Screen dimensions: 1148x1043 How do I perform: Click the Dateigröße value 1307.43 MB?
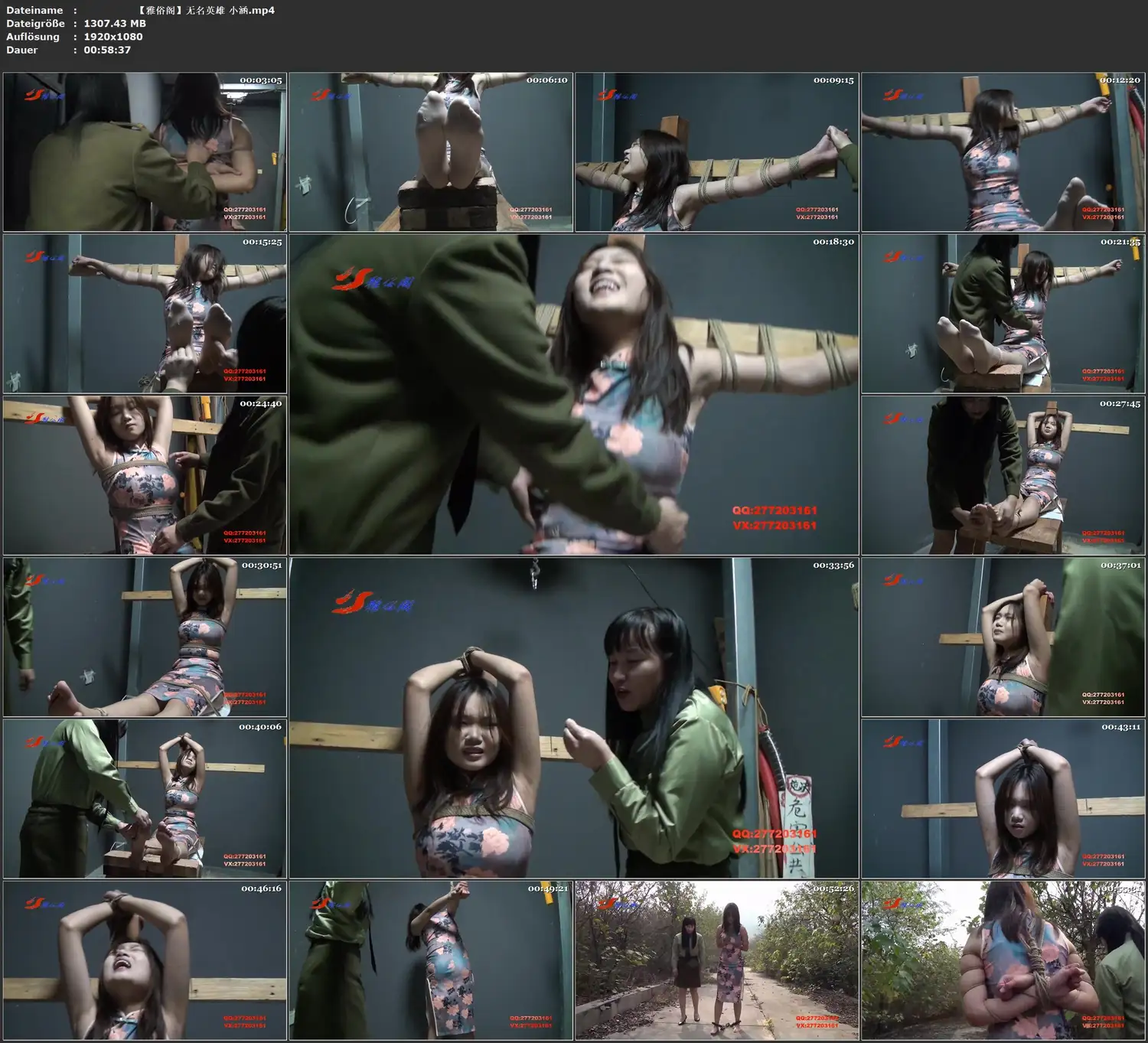115,24
